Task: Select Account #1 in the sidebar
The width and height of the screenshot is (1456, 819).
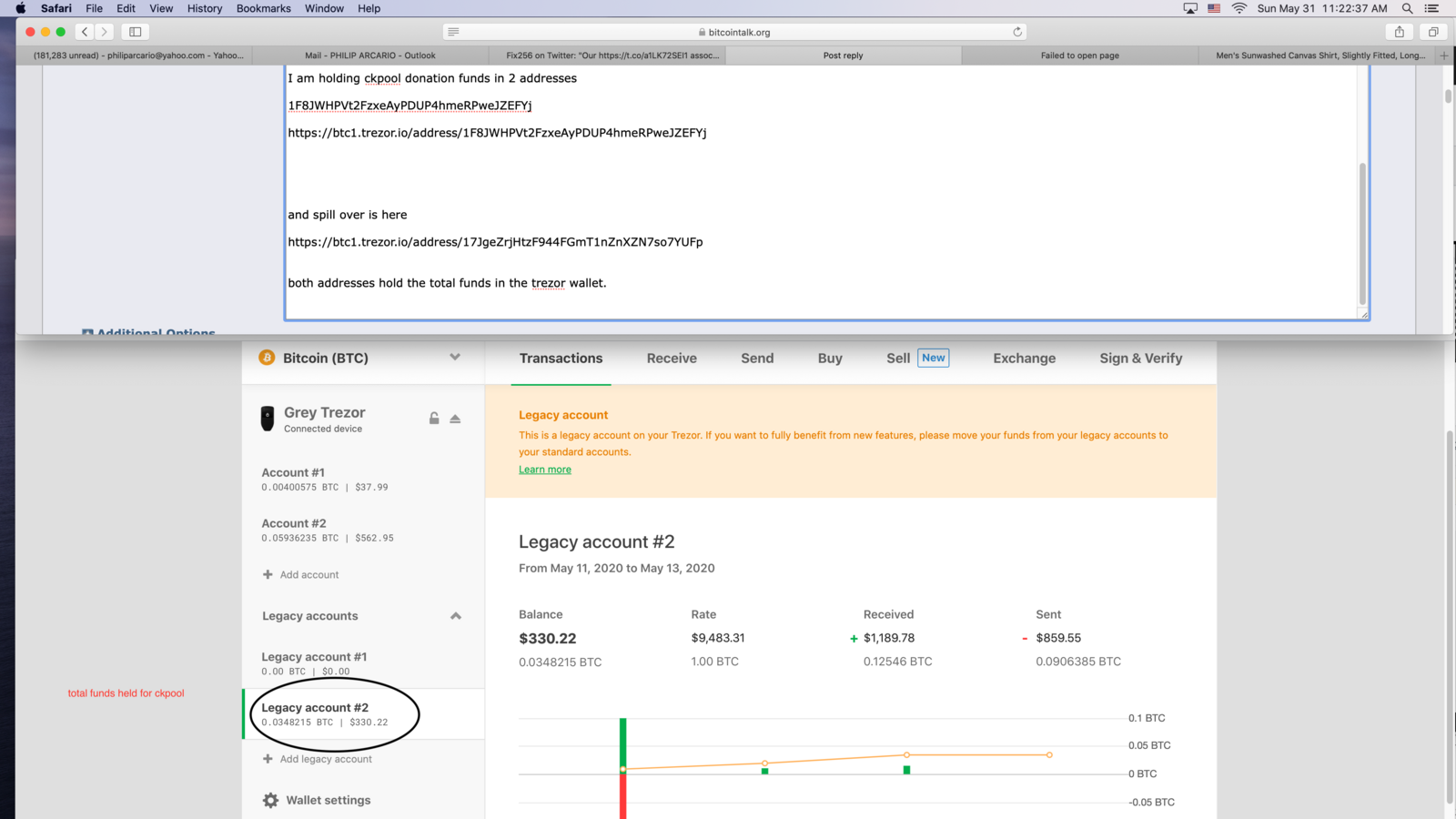Action: pyautogui.click(x=362, y=480)
